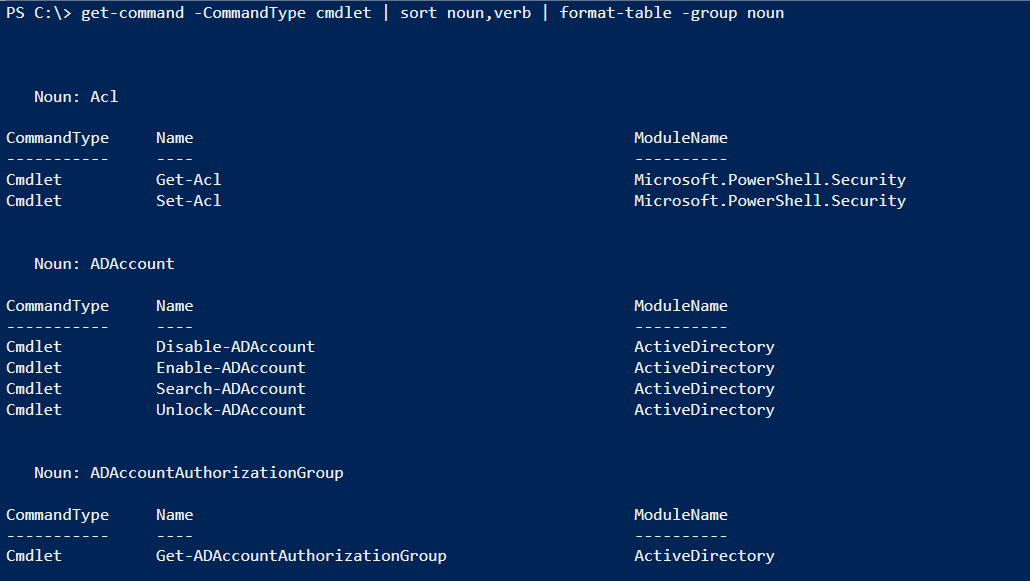
Task: Click CommandType header under Noun: ADAccount
Action: [58, 306]
